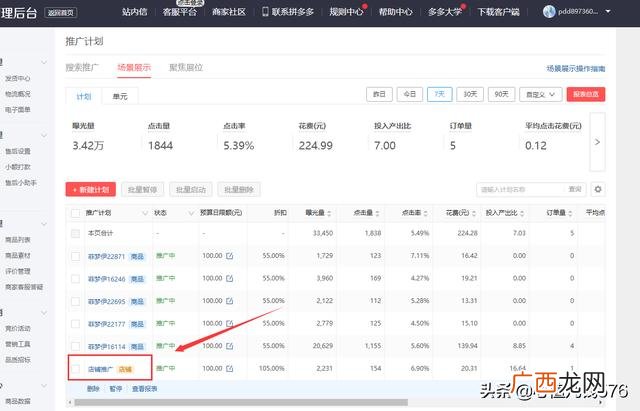Sort table by 花费(元) column arrows
640x411 pixels.
[x=474, y=213]
